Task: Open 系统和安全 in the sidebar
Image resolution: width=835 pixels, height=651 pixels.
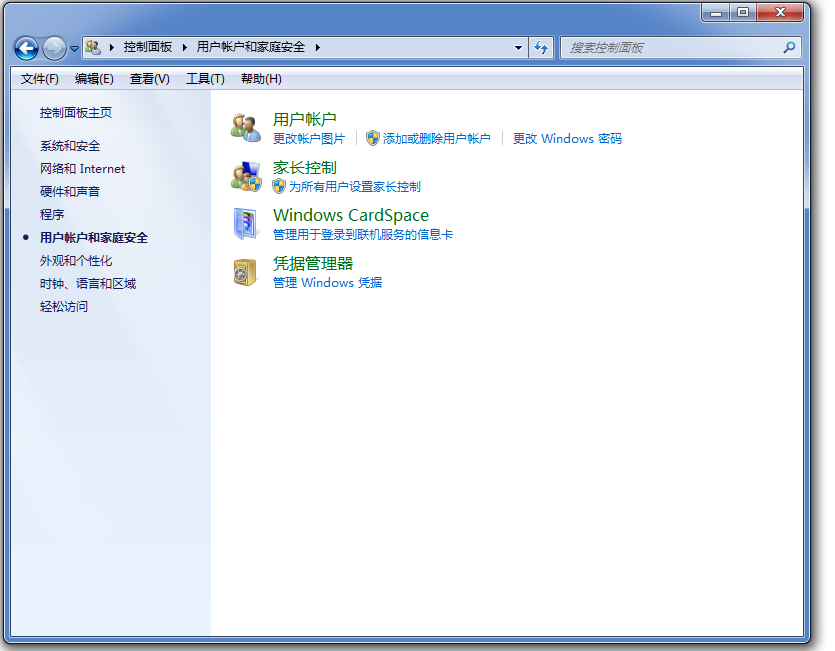Action: (70, 146)
